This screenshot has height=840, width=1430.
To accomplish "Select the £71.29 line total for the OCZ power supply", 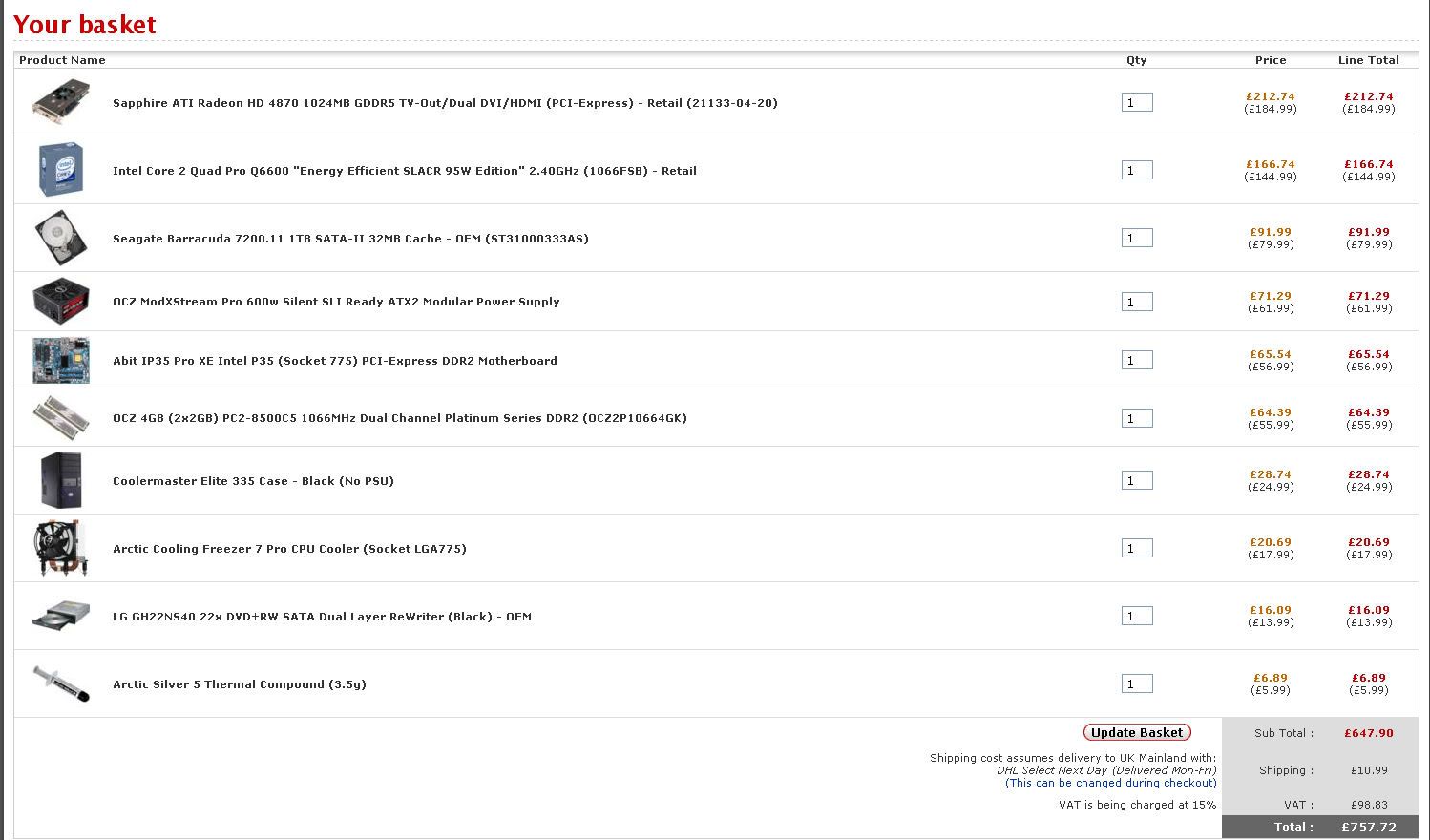I will click(1369, 296).
